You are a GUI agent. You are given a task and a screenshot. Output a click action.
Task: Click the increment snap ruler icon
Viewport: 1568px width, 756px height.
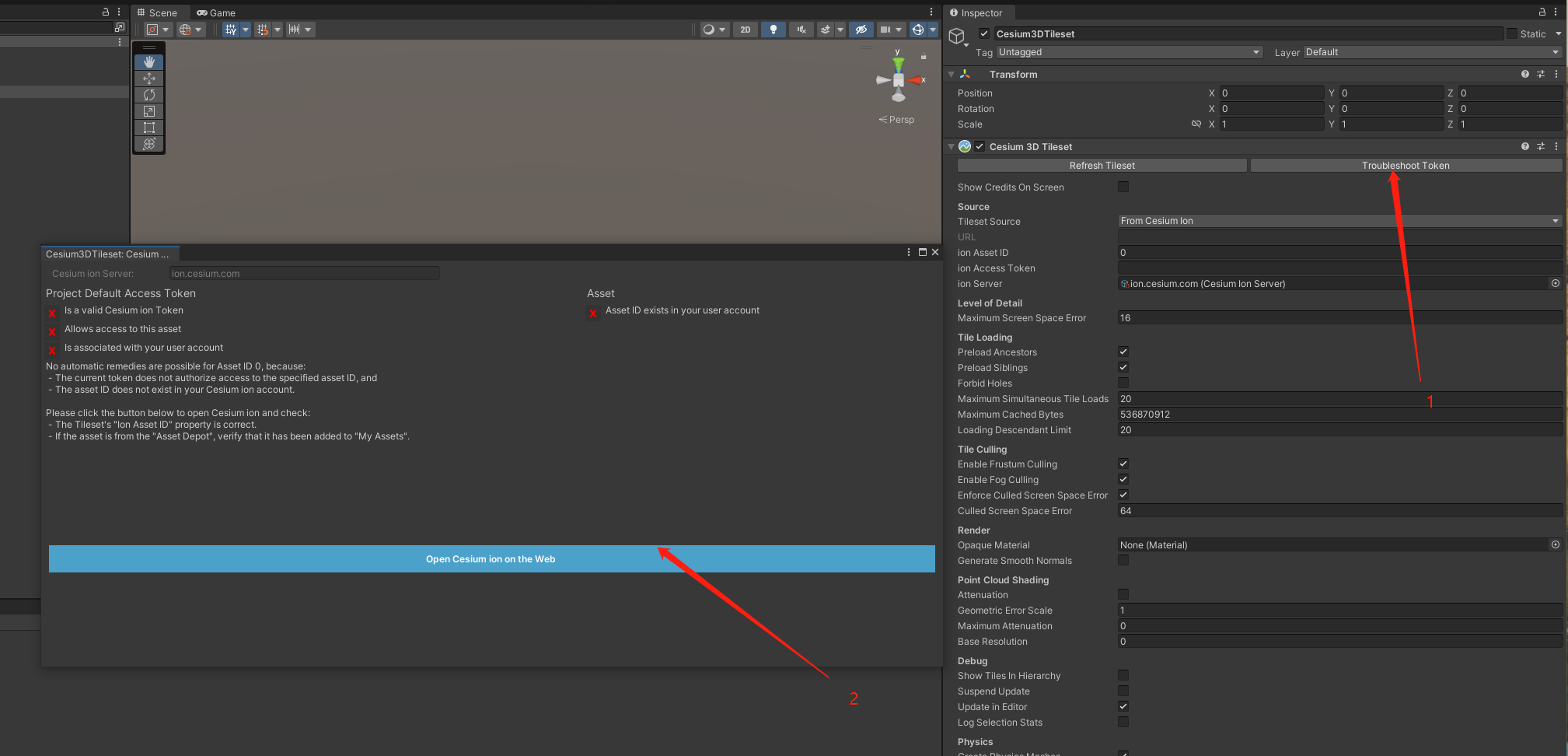point(294,30)
